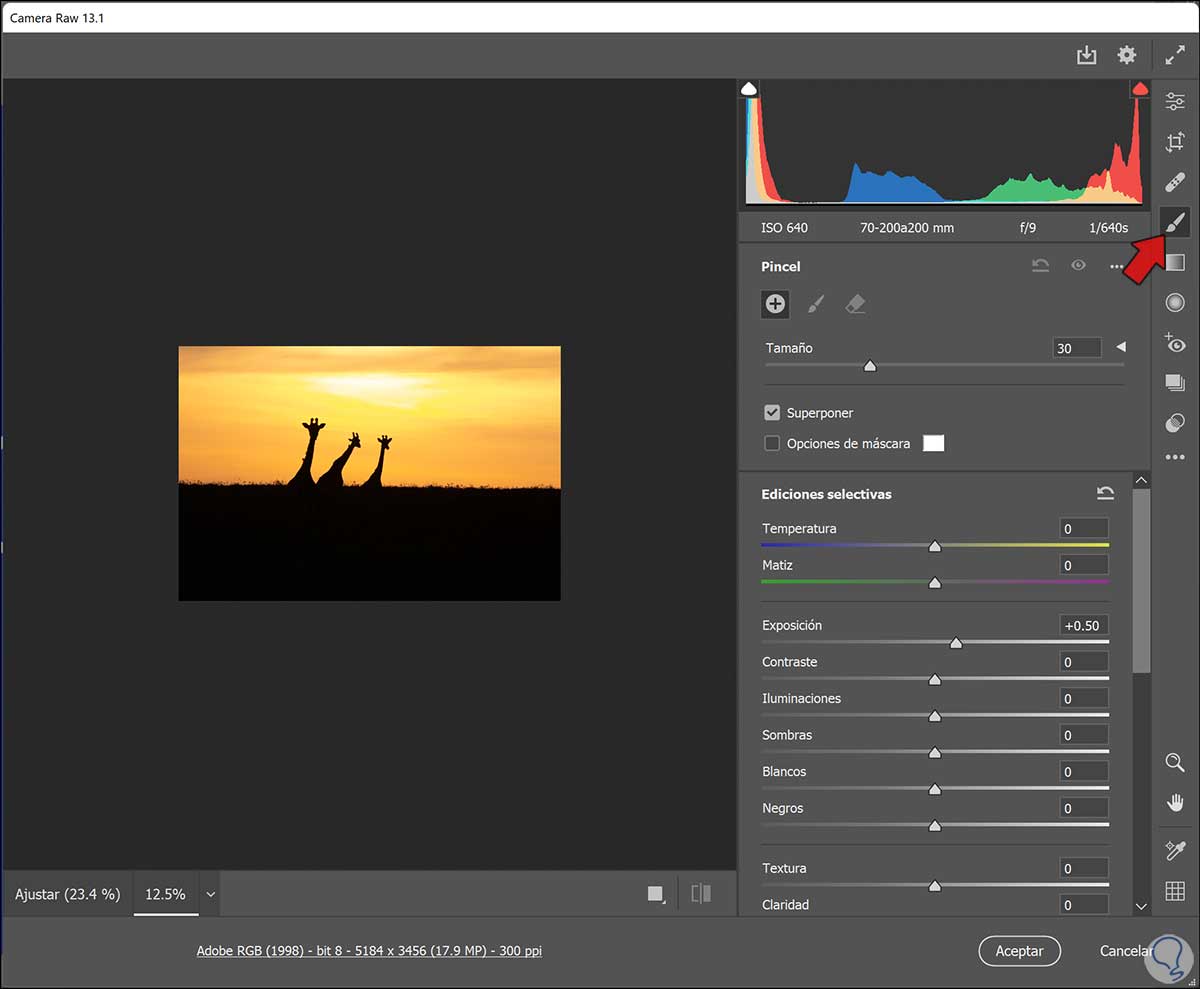Image resolution: width=1200 pixels, height=989 pixels.
Task: Open Adobe RGB workflow options link
Action: (x=369, y=951)
